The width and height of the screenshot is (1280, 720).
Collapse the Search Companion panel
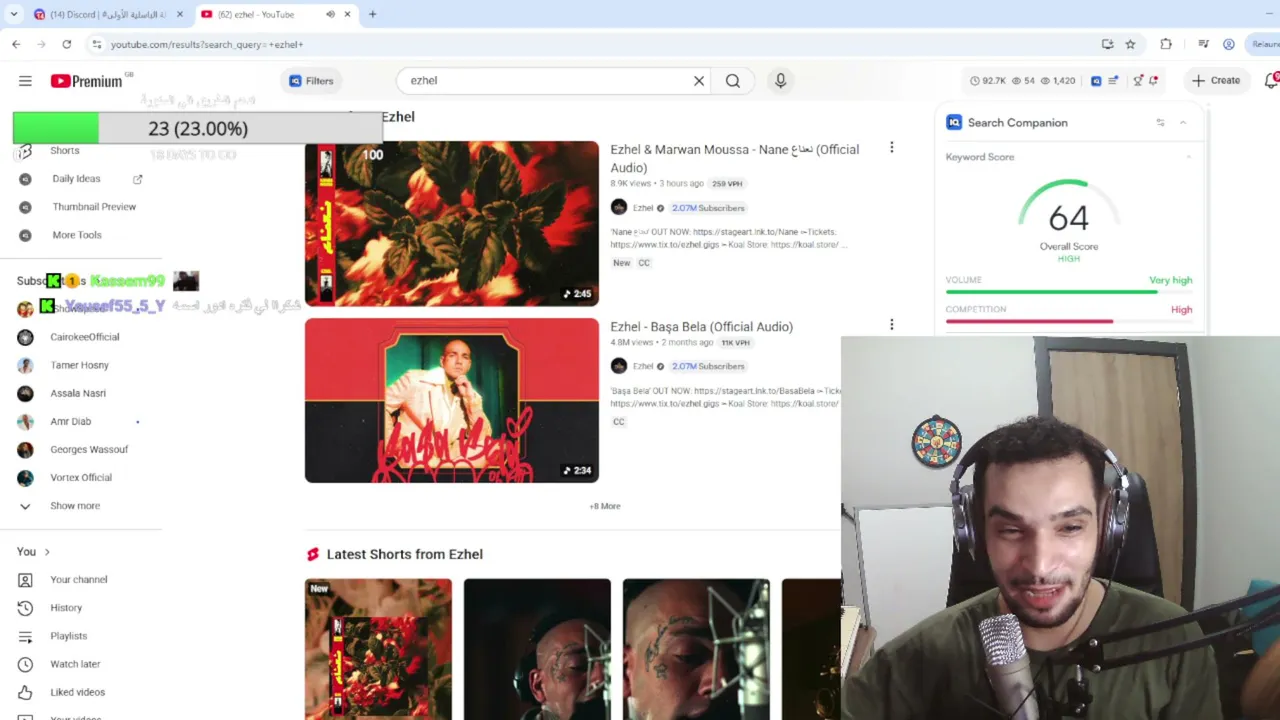click(1182, 123)
